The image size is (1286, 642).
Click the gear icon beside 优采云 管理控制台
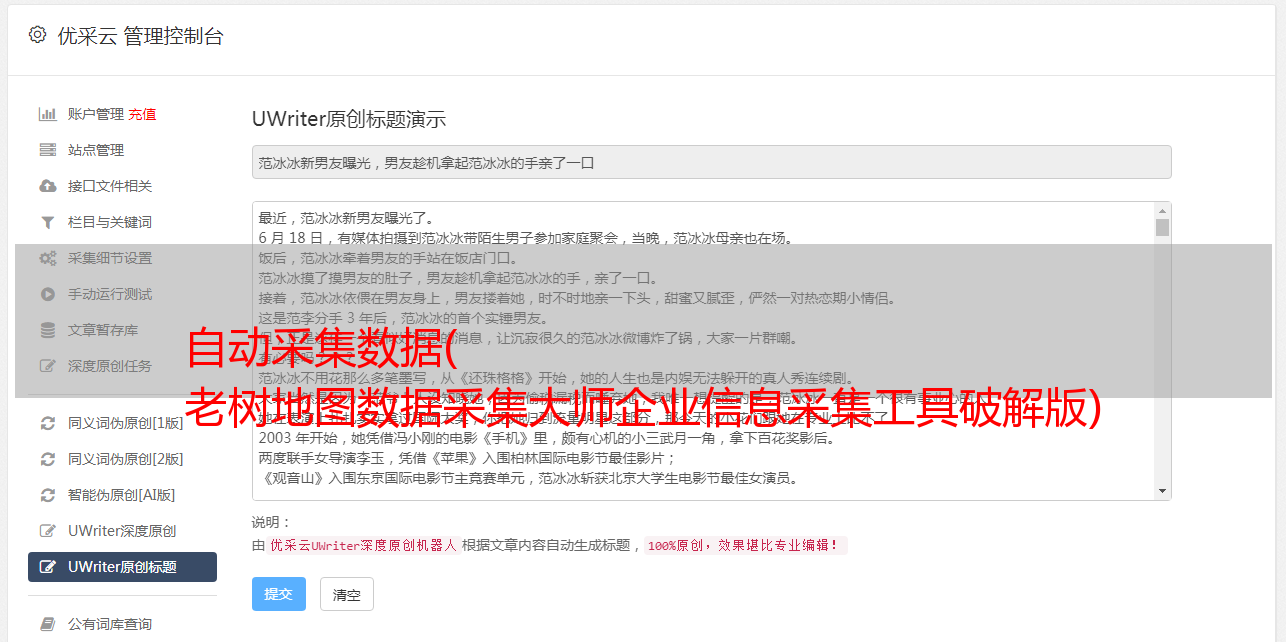pos(37,35)
